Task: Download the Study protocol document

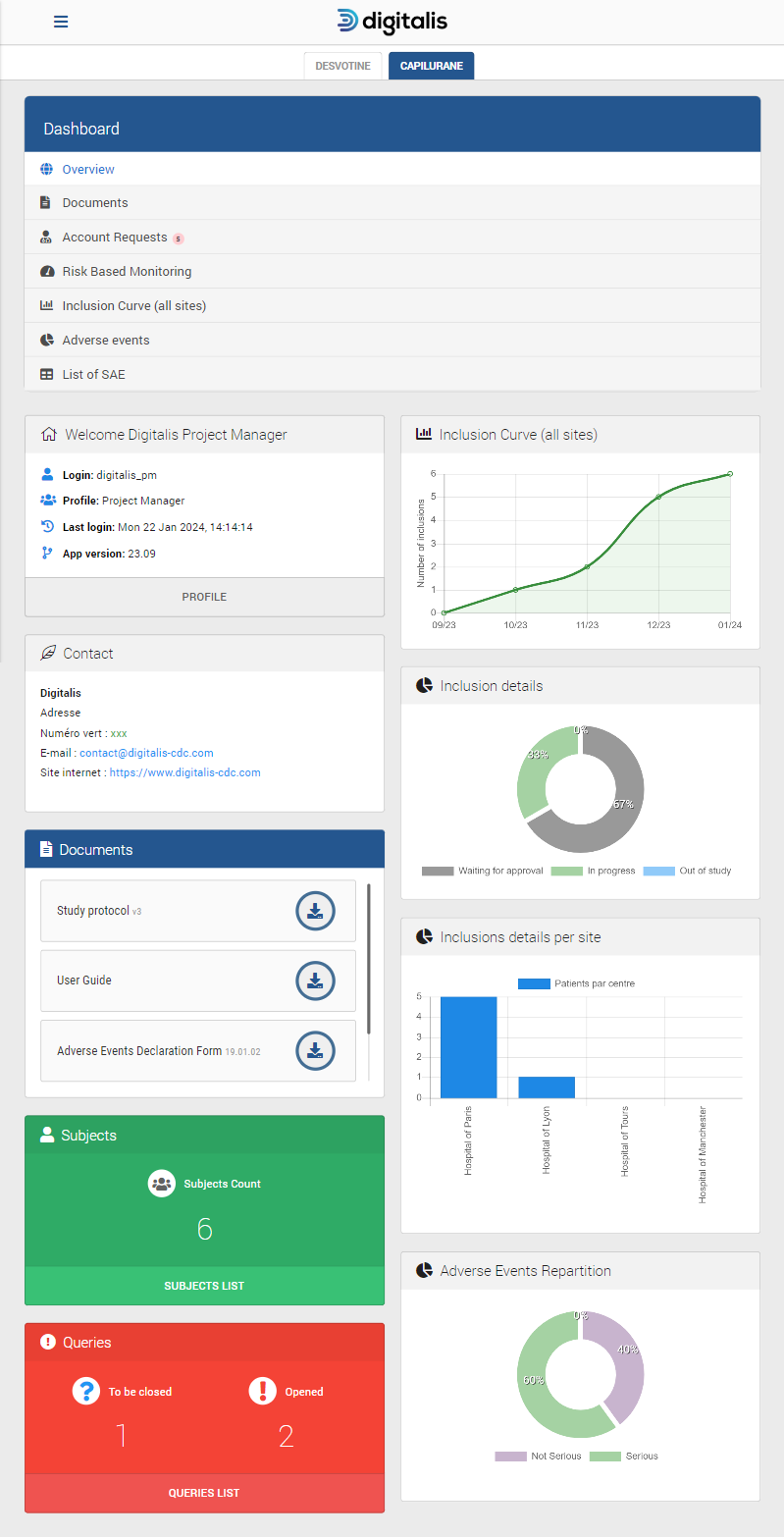Action: [315, 911]
